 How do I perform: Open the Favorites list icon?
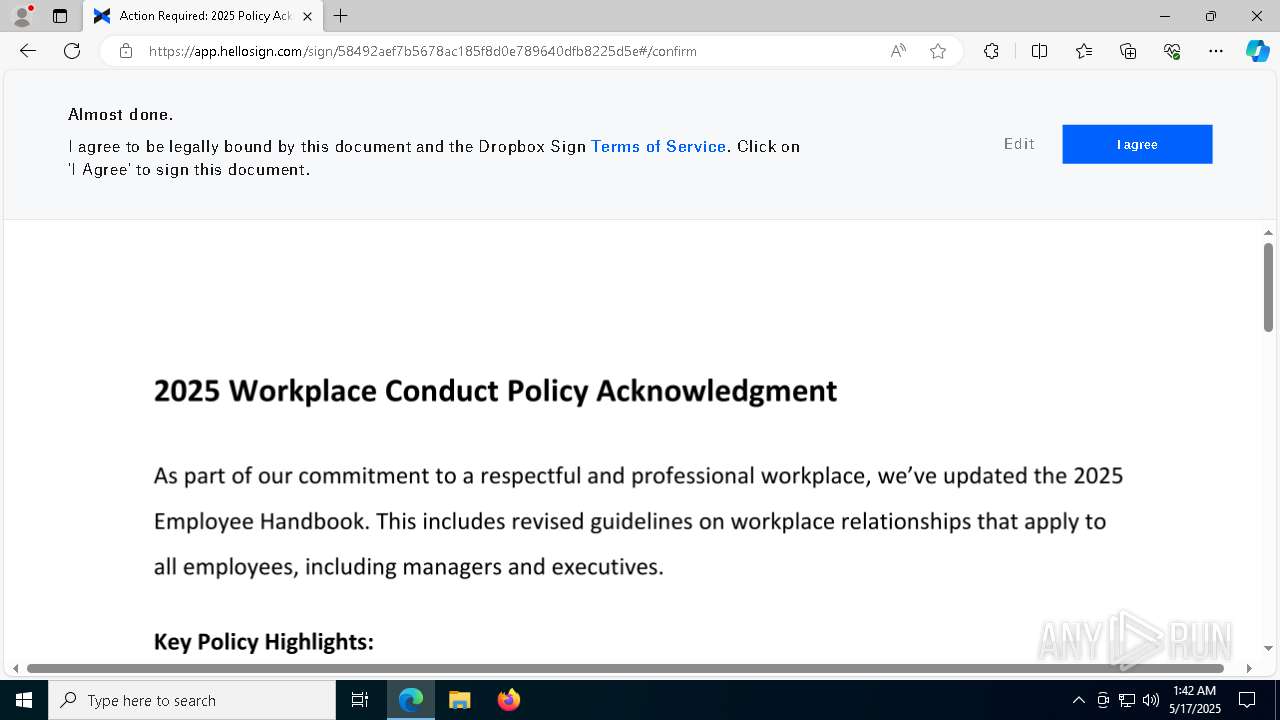pos(1084,51)
